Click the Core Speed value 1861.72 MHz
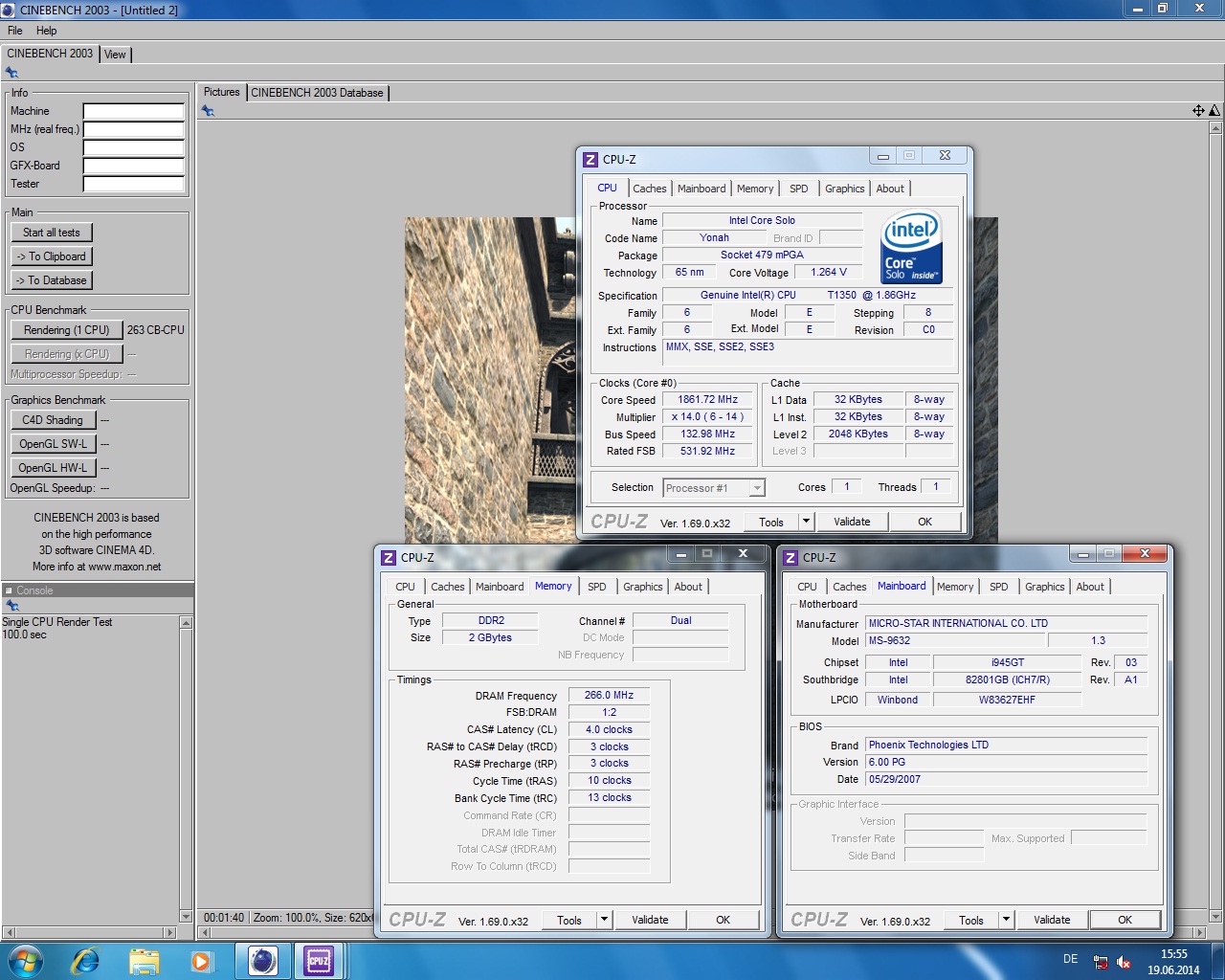This screenshot has width=1225, height=980. 708,400
